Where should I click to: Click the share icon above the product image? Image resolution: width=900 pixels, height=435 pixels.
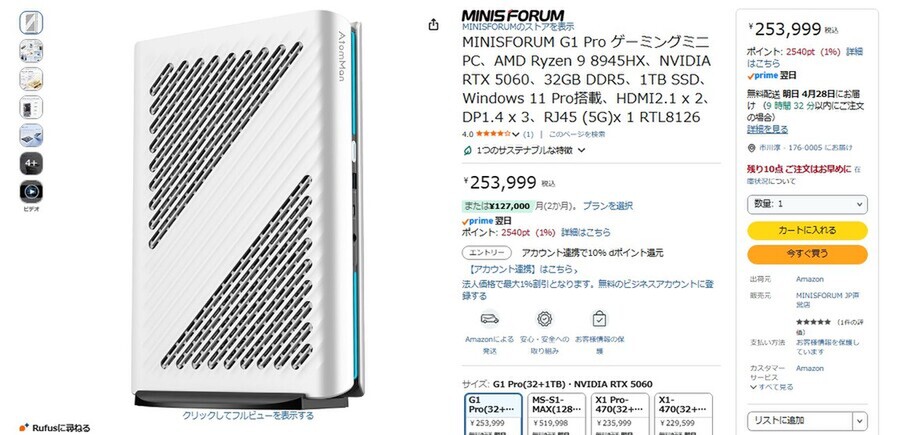click(x=433, y=24)
